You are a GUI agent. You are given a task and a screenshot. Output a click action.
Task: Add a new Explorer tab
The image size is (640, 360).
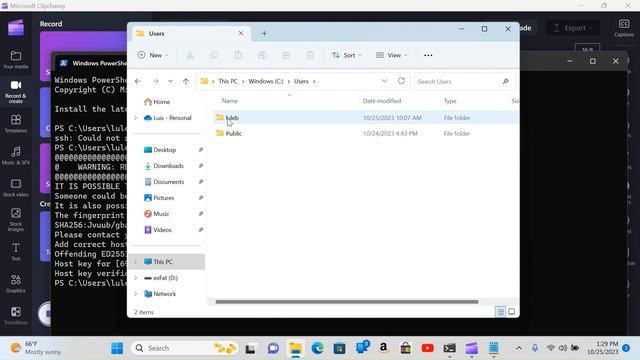pyautogui.click(x=264, y=33)
